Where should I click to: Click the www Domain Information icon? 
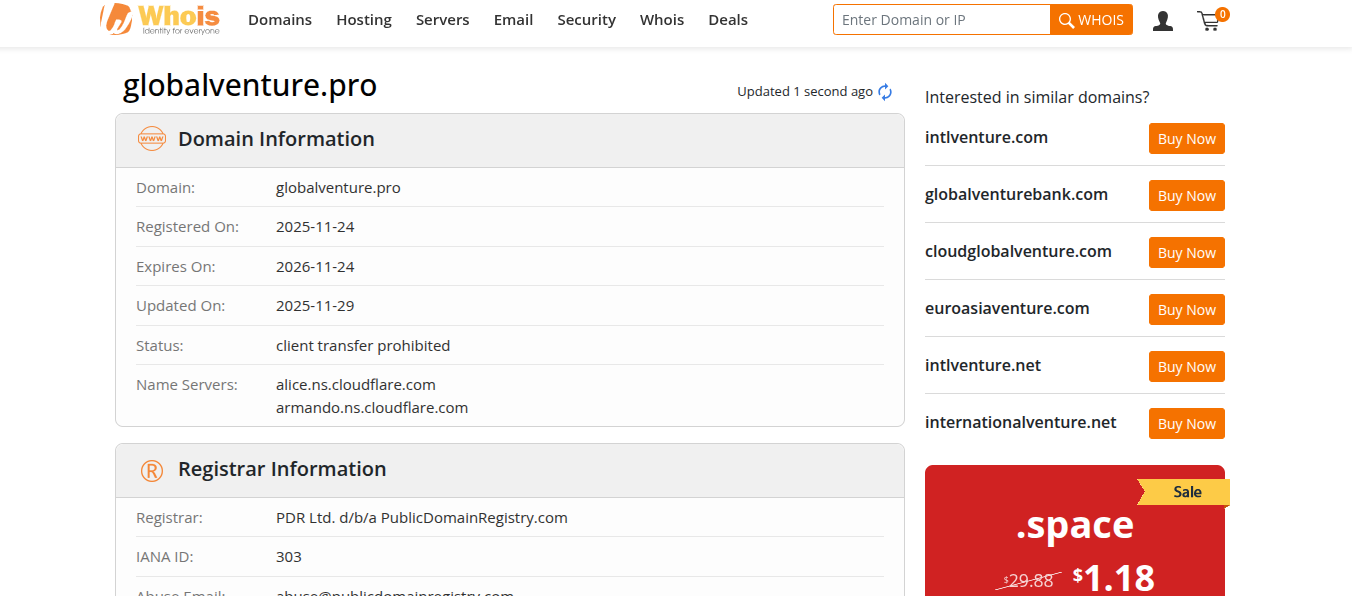click(x=151, y=139)
